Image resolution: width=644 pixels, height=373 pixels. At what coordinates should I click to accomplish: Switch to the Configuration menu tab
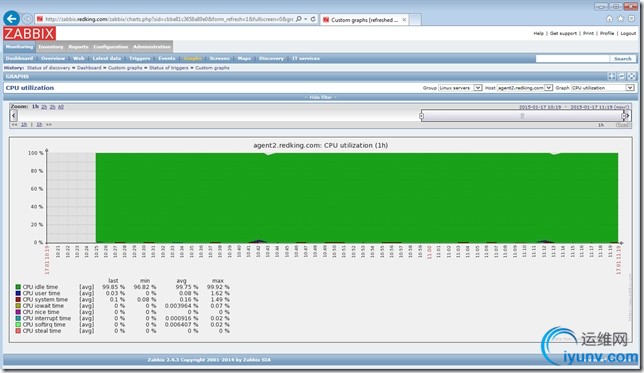[x=110, y=47]
